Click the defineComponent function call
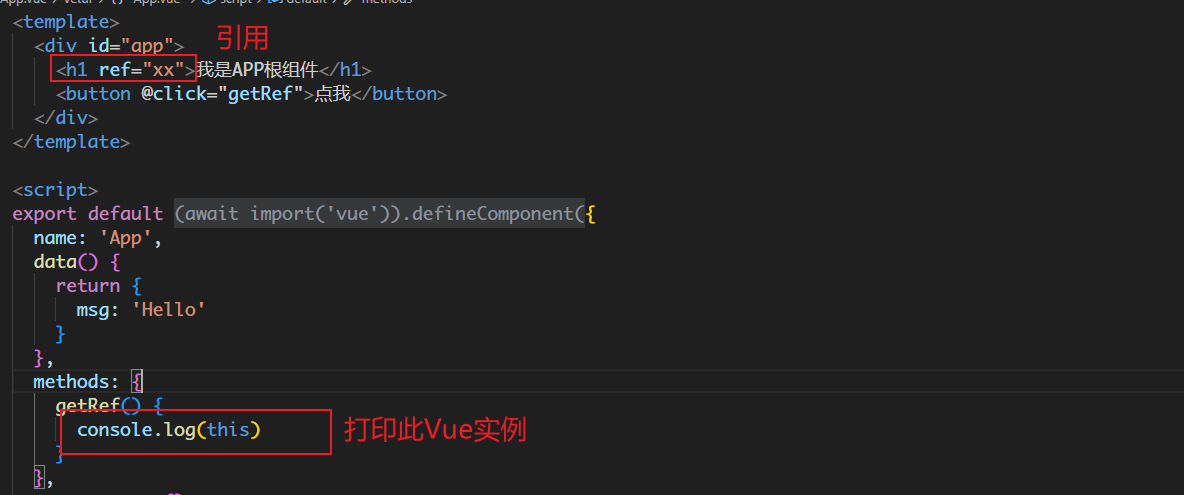1184x495 pixels. pos(505,214)
